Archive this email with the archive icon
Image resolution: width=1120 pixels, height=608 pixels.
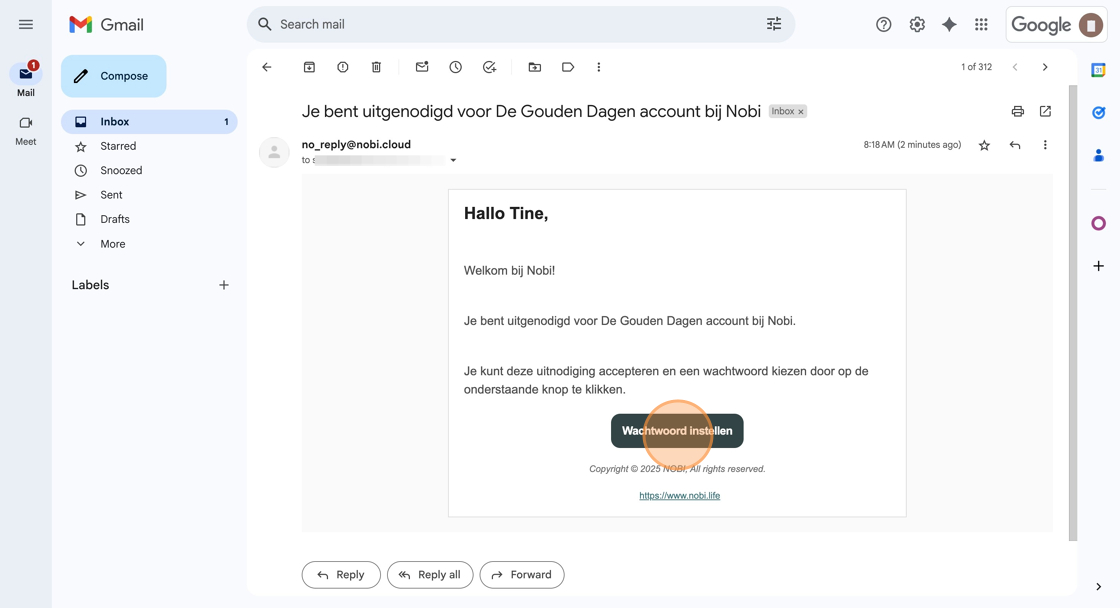[309, 67]
